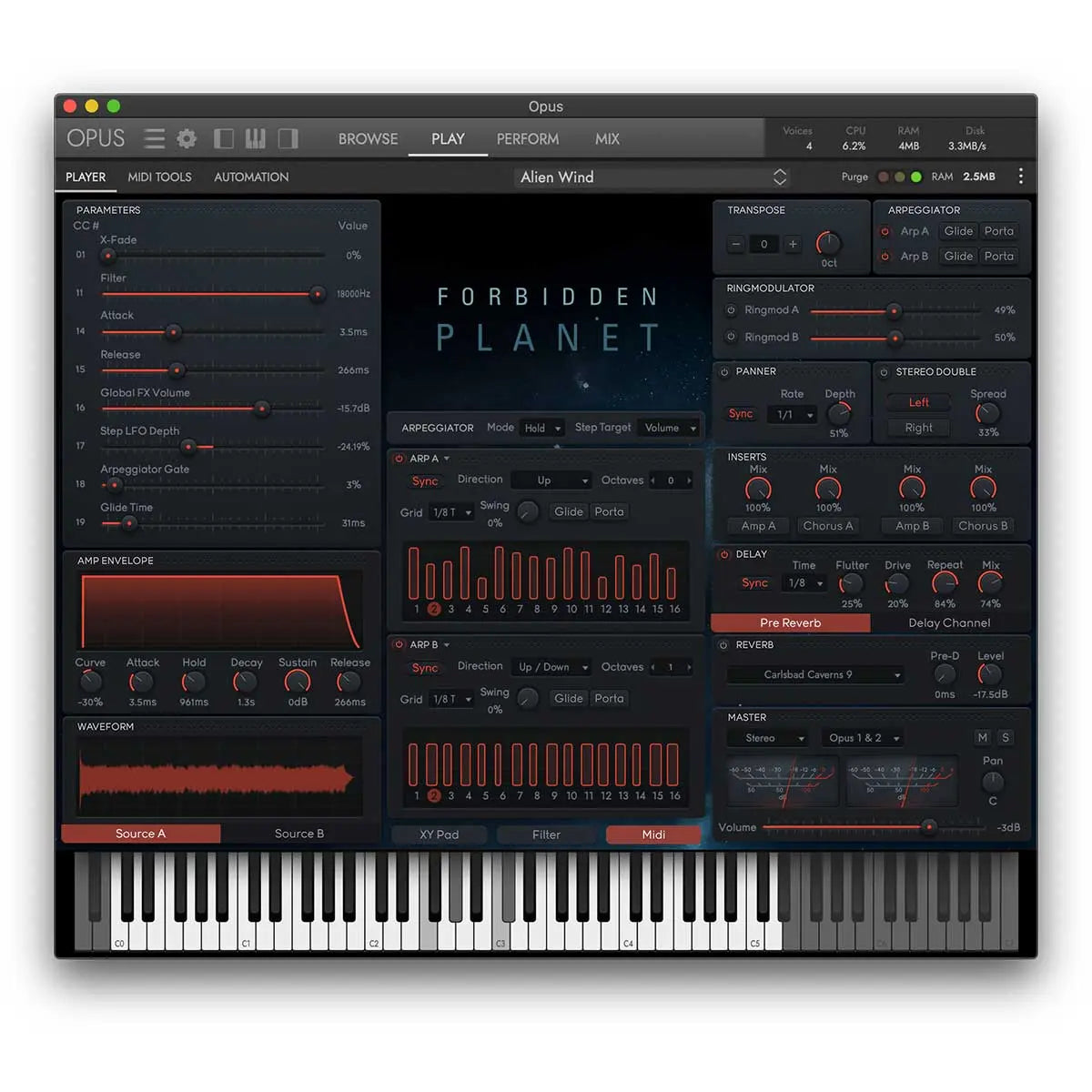Select the Pre Reverb delay channel
The width and height of the screenshot is (1092, 1092).
click(790, 622)
